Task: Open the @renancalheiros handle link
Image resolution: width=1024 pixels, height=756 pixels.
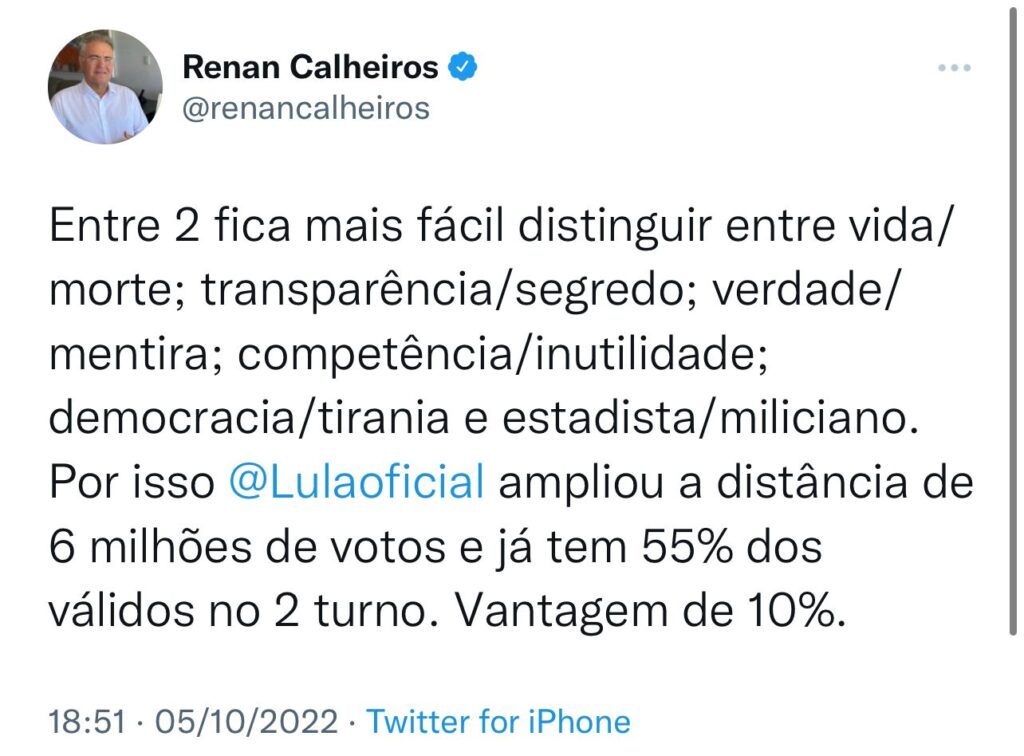Action: click(x=305, y=107)
